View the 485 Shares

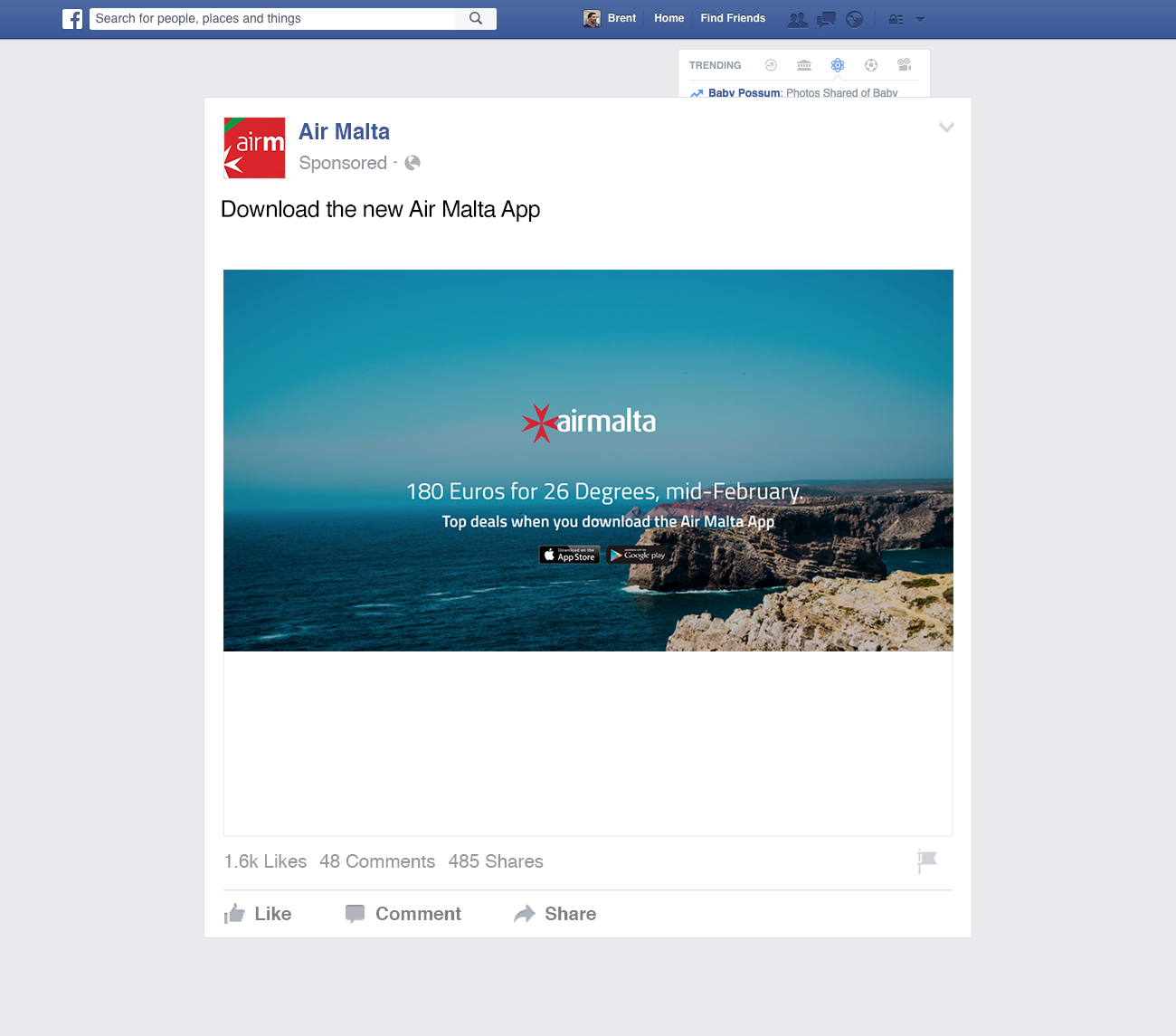point(496,861)
